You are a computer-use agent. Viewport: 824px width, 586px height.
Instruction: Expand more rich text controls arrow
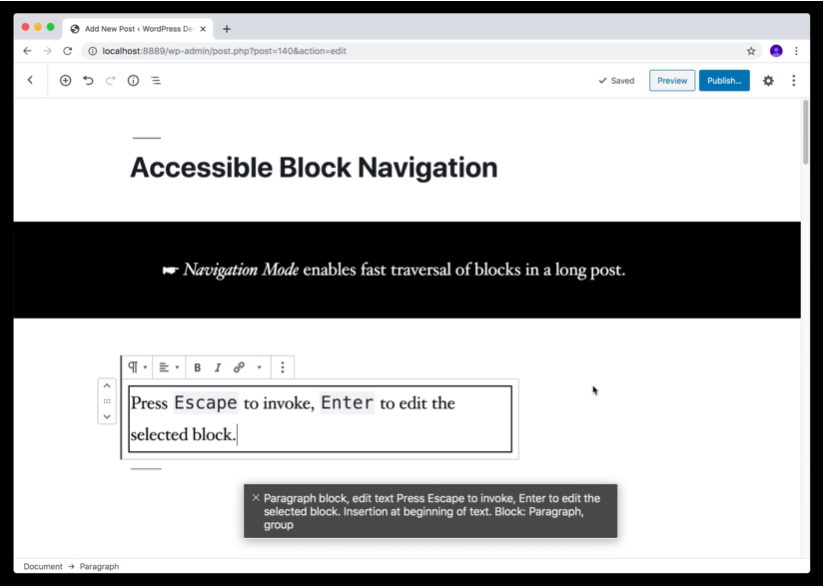click(259, 368)
